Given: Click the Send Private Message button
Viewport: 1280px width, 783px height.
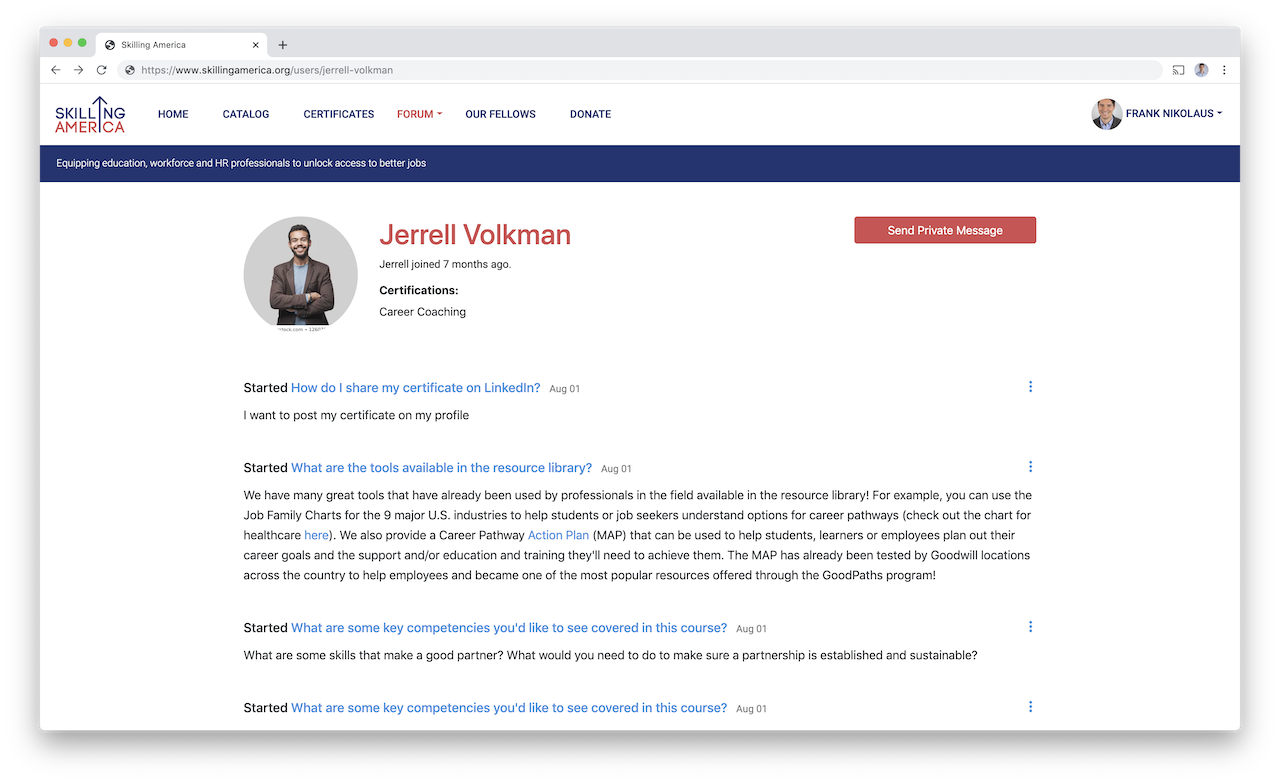Looking at the screenshot, I should point(944,230).
